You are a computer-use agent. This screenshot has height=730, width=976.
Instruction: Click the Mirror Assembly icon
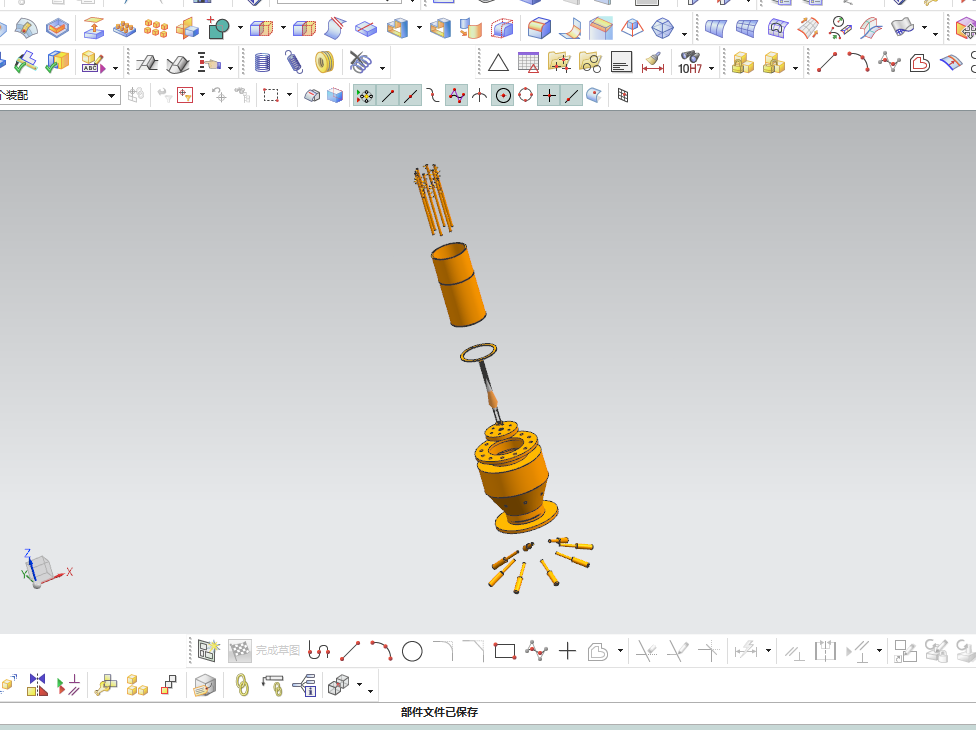37,685
